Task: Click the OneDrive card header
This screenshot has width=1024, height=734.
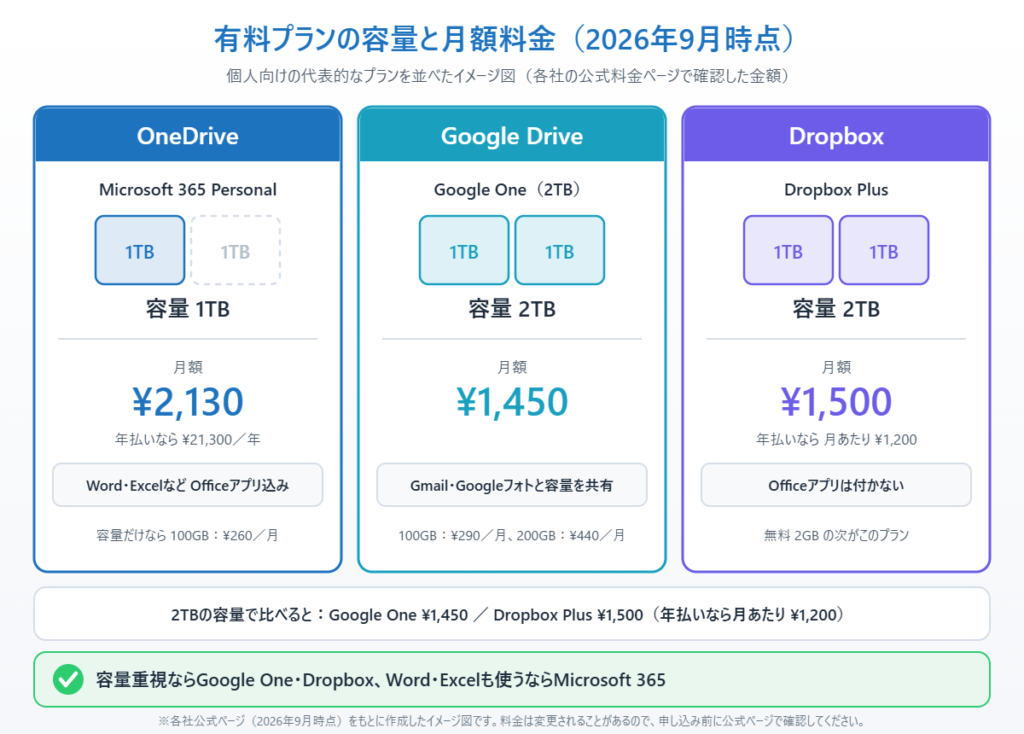Action: [188, 135]
